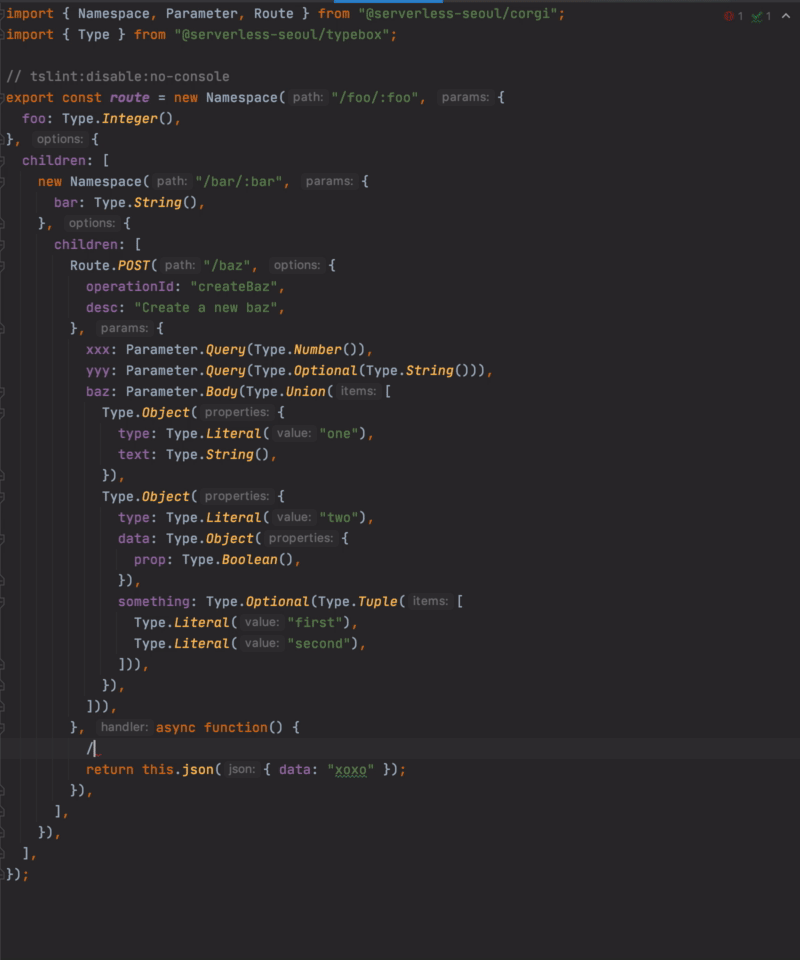Screen dimensions: 800x960
Task: Click the 'text' property name
Action: coord(133,455)
